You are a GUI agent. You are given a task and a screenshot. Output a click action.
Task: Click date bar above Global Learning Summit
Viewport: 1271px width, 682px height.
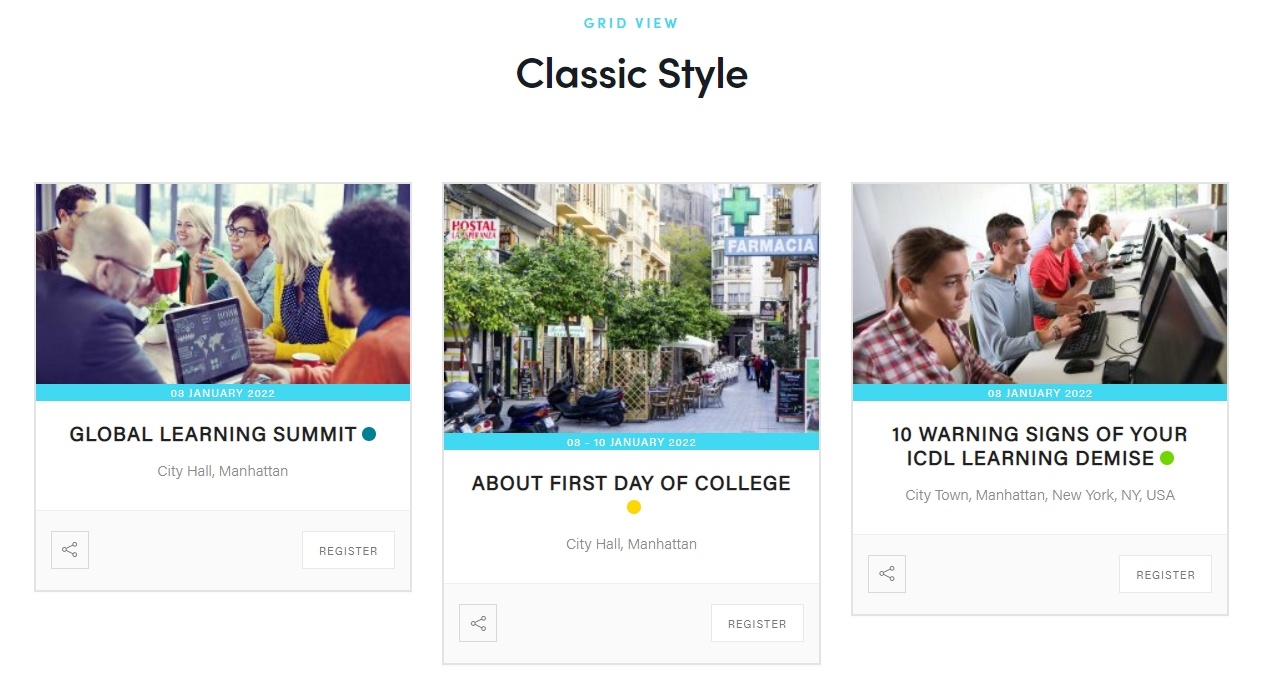point(223,393)
